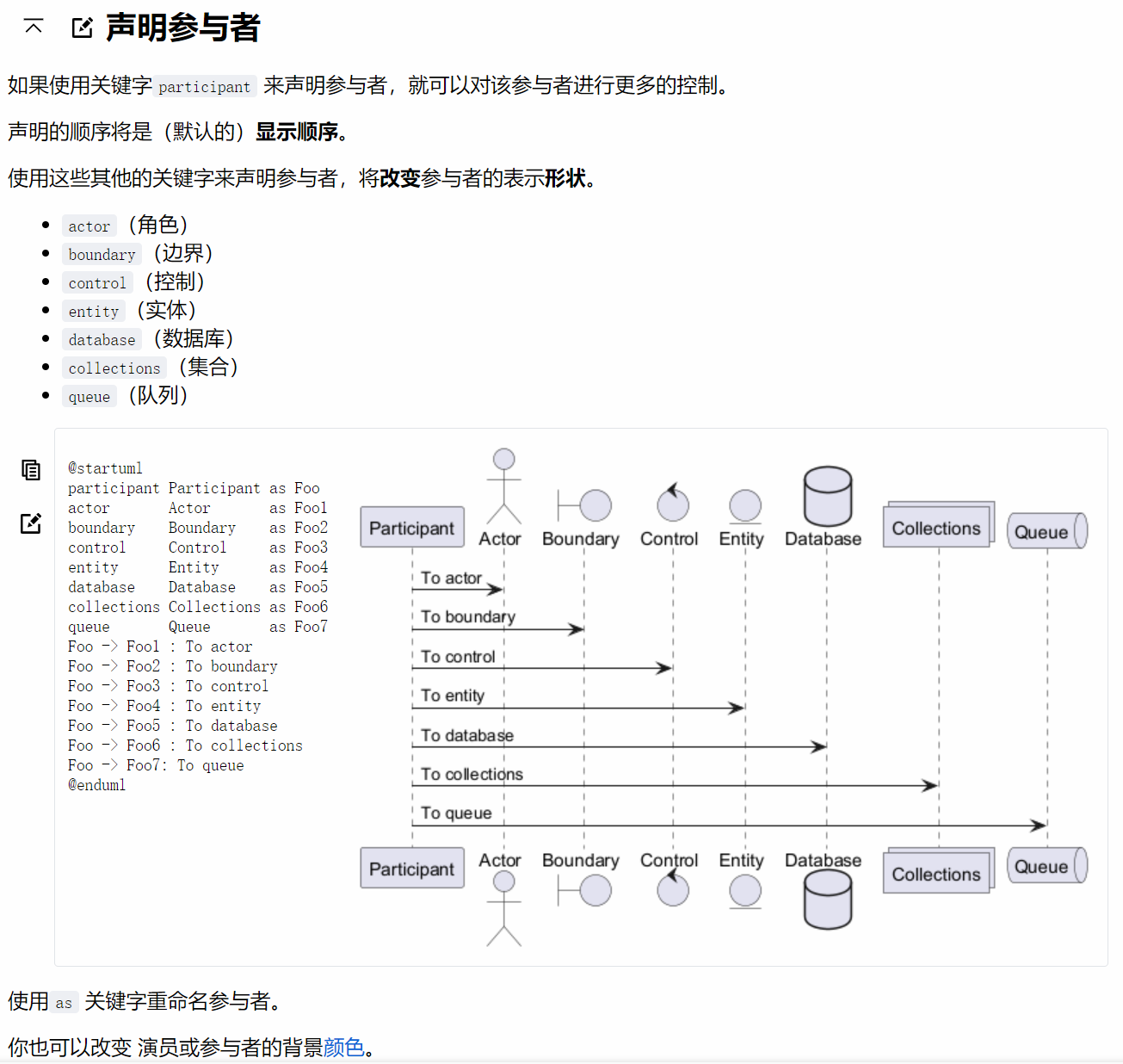Click the top Entity circle symbol
Image resolution: width=1123 pixels, height=1064 pixels.
[745, 507]
